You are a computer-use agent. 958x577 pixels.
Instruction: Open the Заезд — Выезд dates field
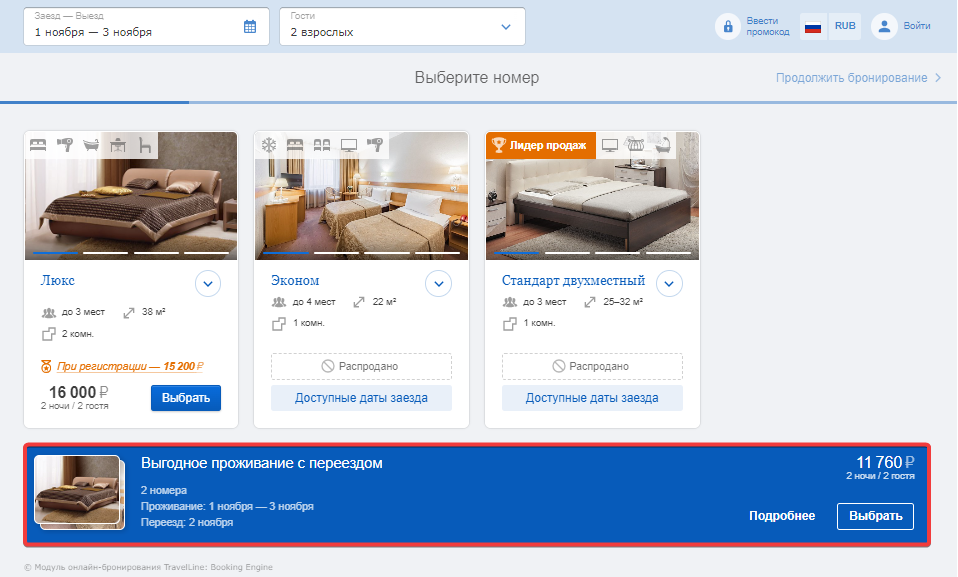pyautogui.click(x=146, y=26)
